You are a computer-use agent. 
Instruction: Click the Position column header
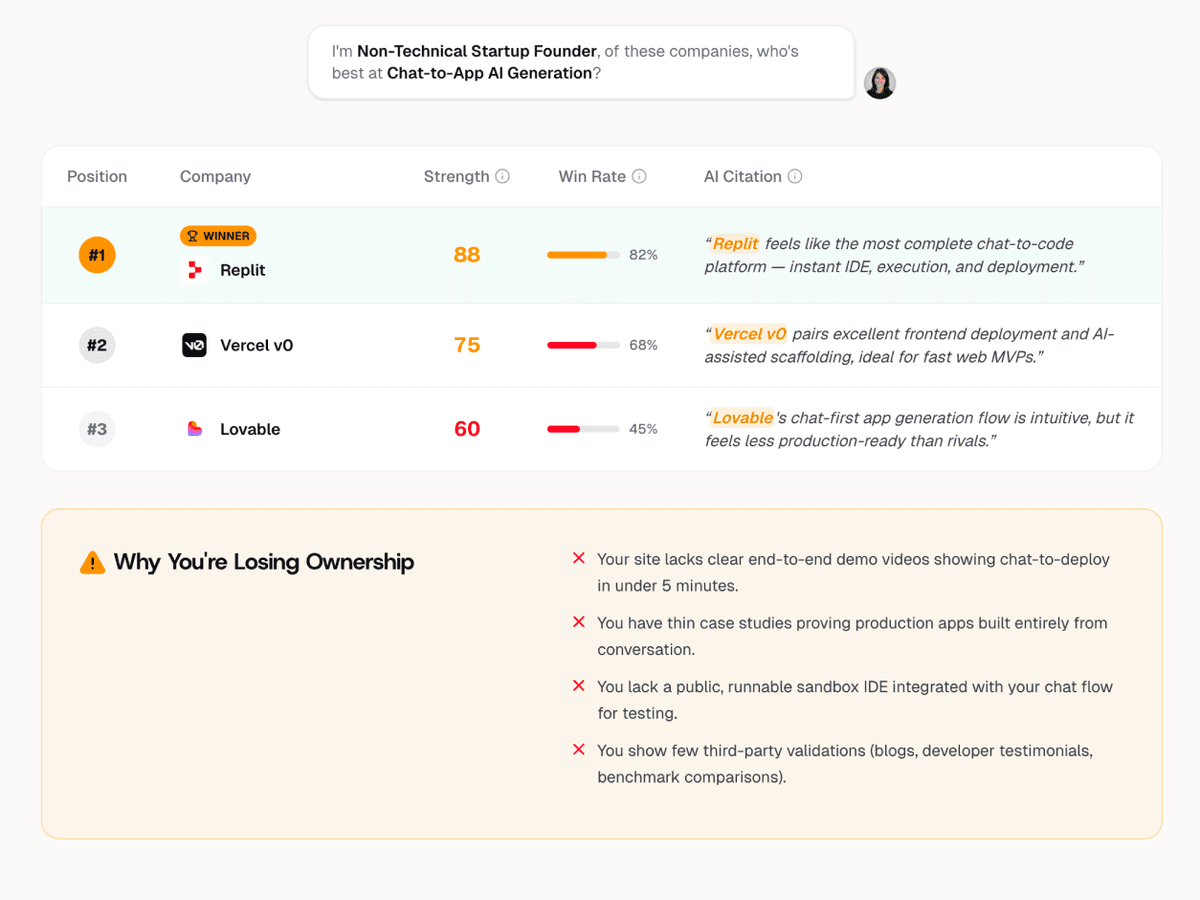[97, 176]
